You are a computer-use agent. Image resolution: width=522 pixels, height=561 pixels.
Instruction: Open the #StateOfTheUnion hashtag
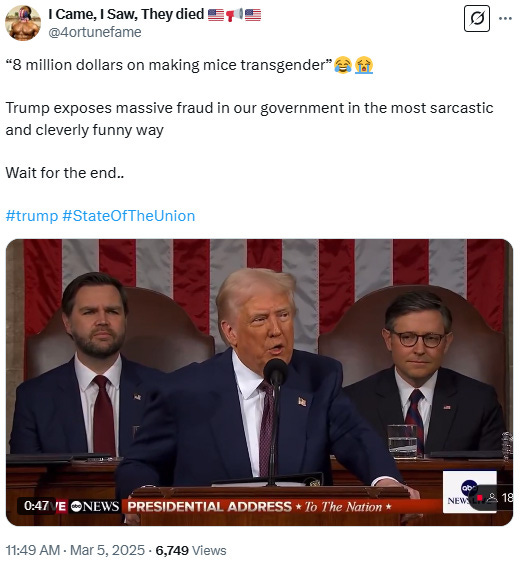click(128, 216)
